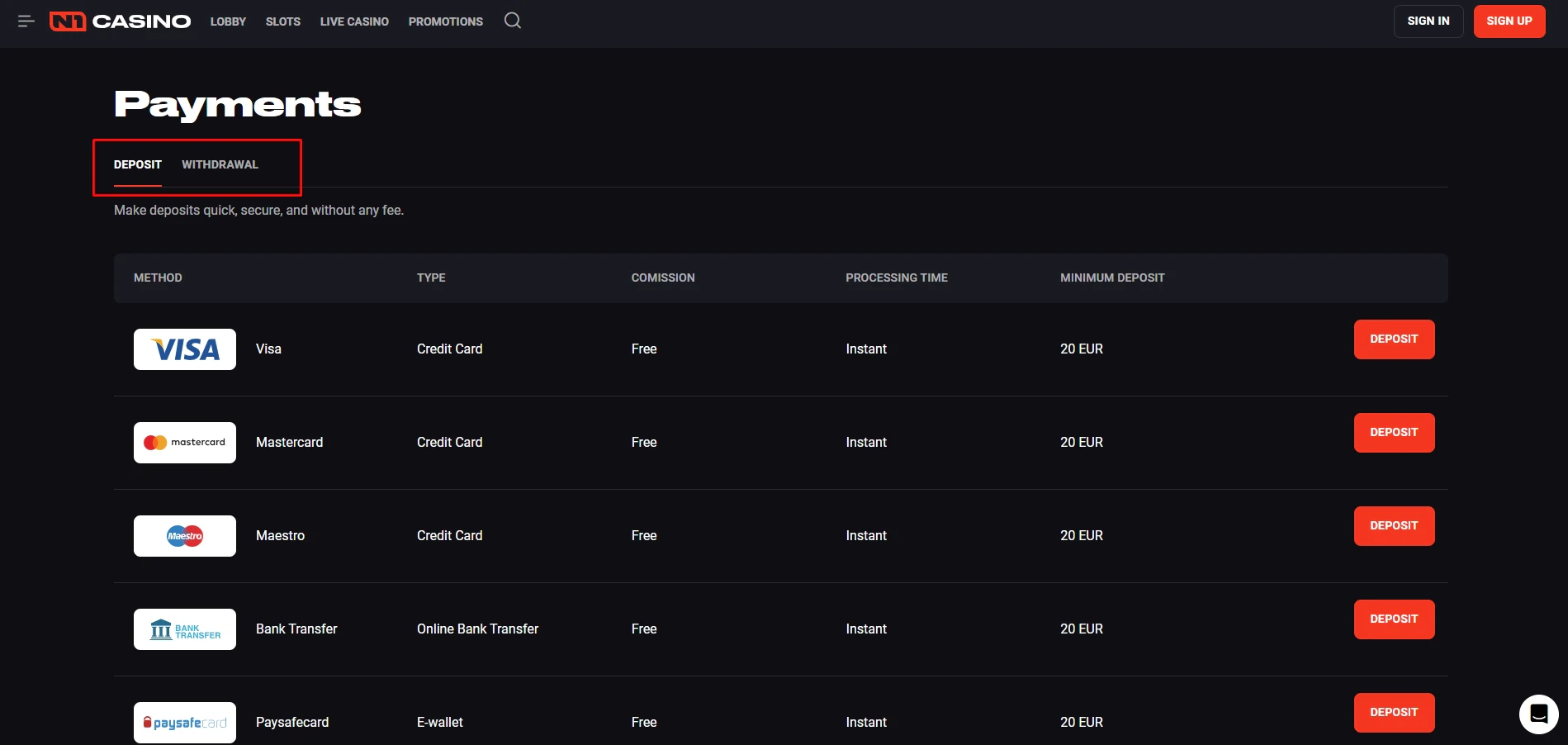Click Deposit button for Visa
The image size is (1568, 745).
point(1394,339)
